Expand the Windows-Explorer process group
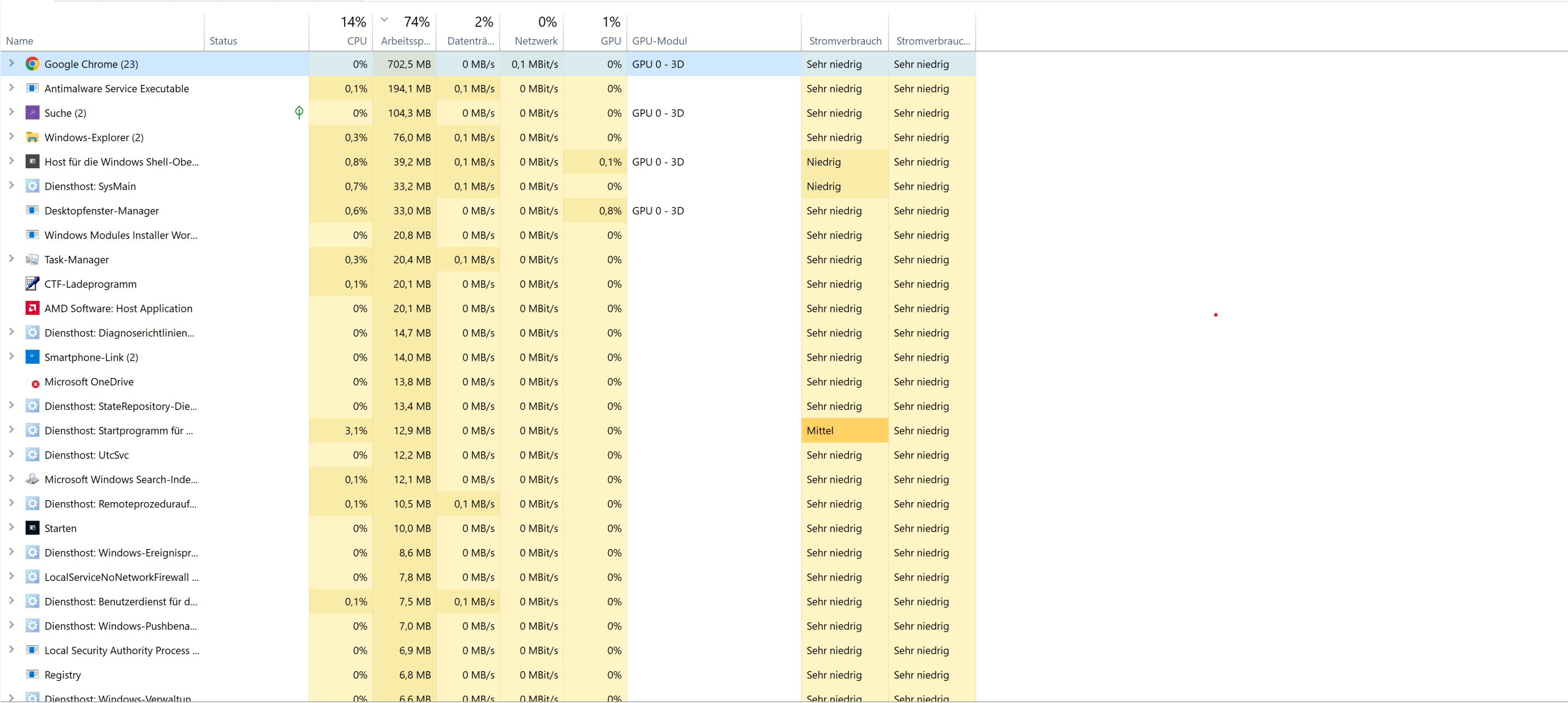The height and width of the screenshot is (703, 1568). [11, 137]
